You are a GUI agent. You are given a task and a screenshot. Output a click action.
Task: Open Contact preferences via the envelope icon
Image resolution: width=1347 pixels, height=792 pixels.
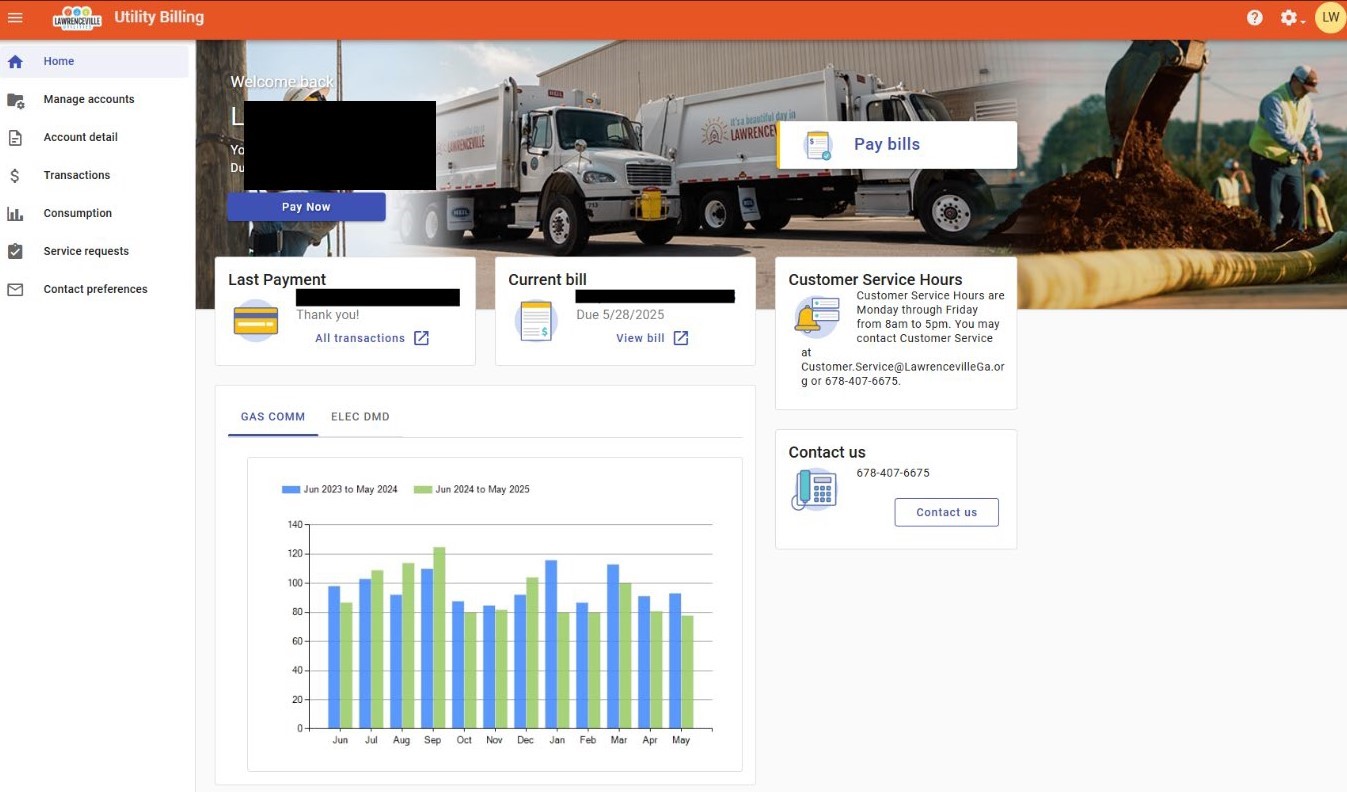click(x=14, y=289)
